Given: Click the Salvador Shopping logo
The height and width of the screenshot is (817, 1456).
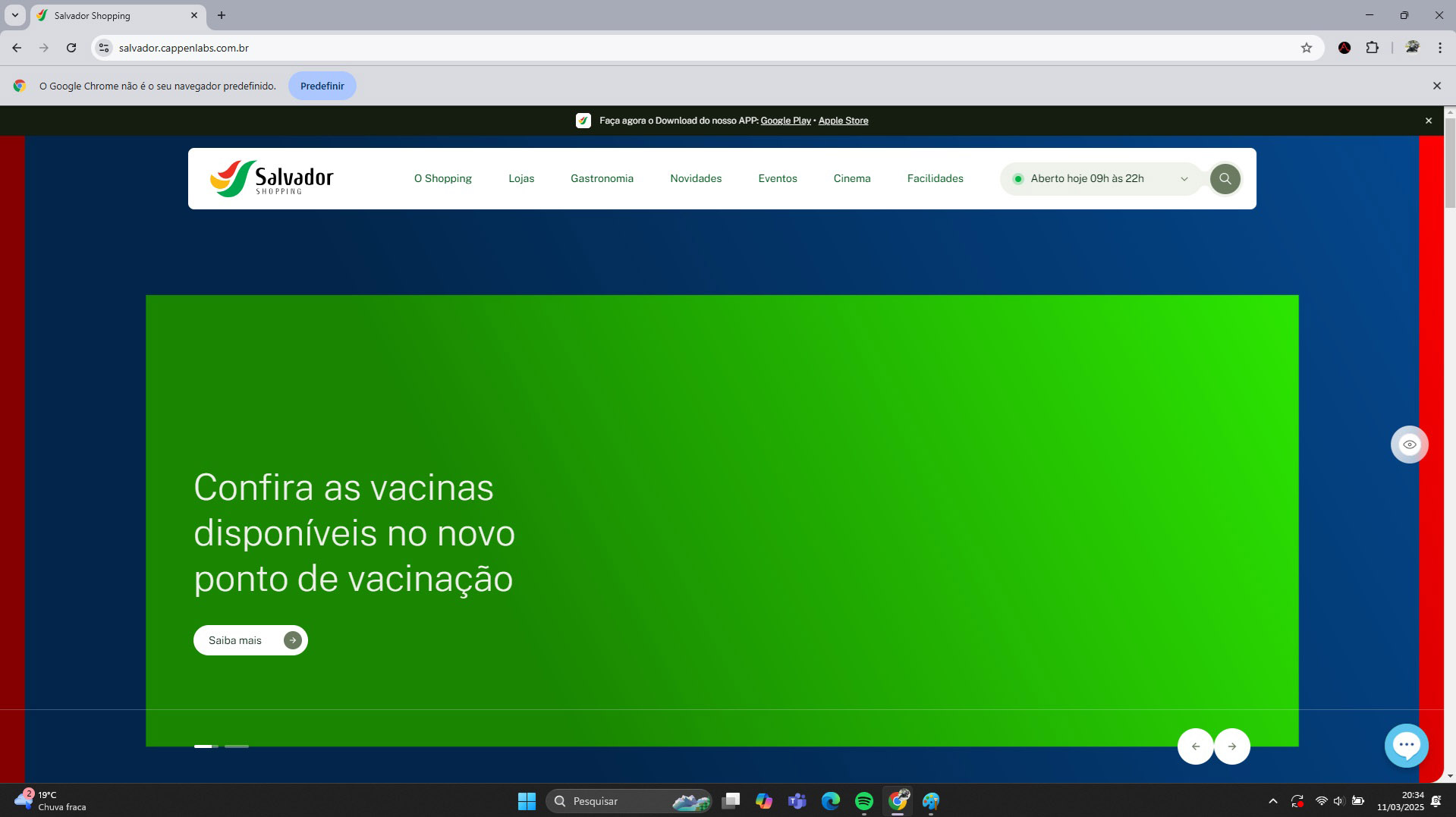Looking at the screenshot, I should pos(272,179).
